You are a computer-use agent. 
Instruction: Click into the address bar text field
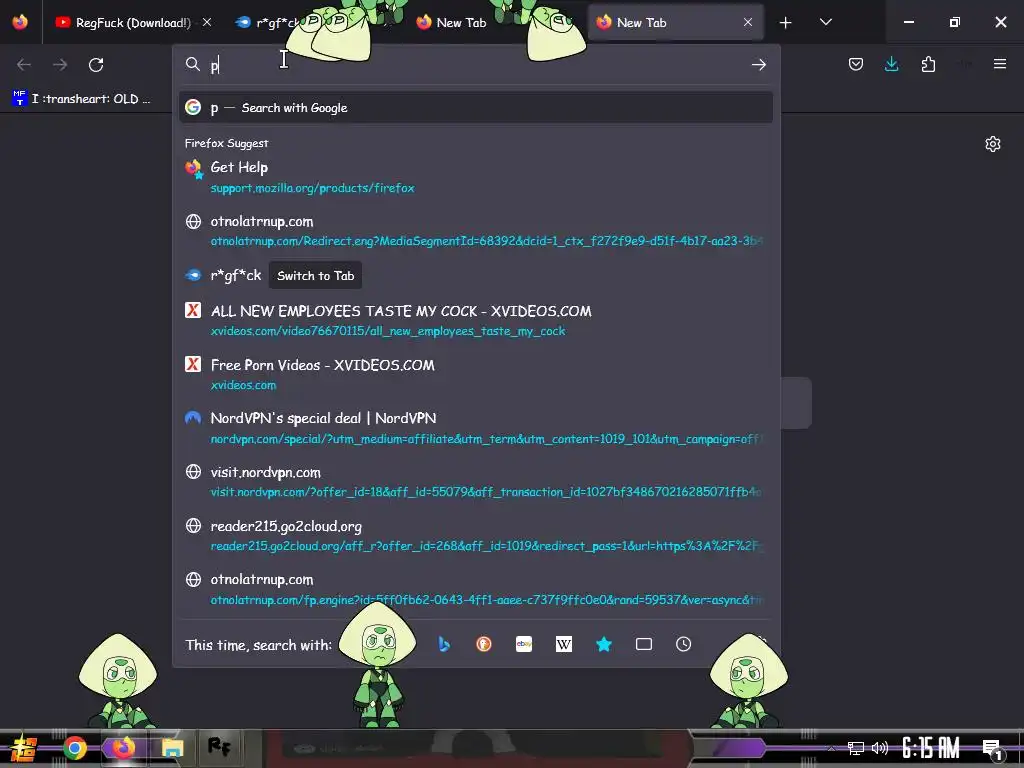[x=477, y=65]
